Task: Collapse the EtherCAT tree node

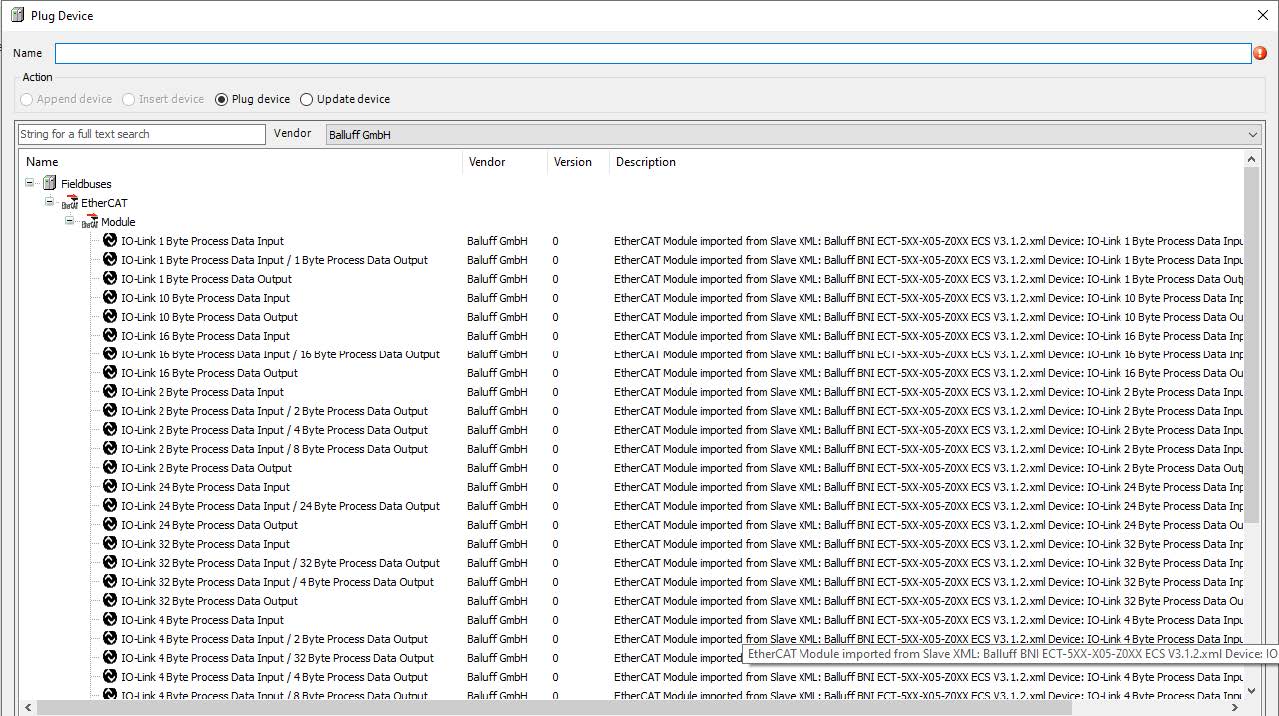Action: [x=49, y=202]
